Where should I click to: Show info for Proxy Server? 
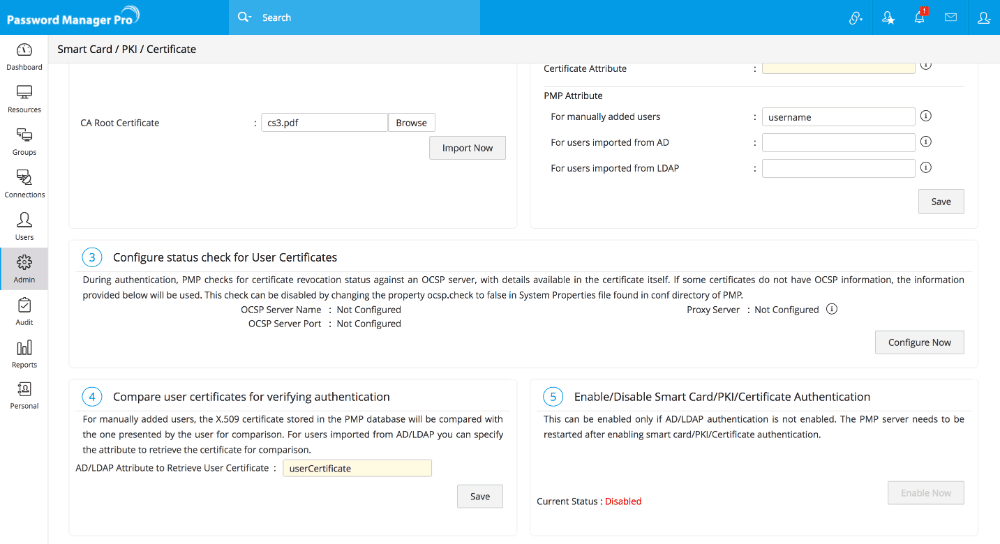point(832,310)
